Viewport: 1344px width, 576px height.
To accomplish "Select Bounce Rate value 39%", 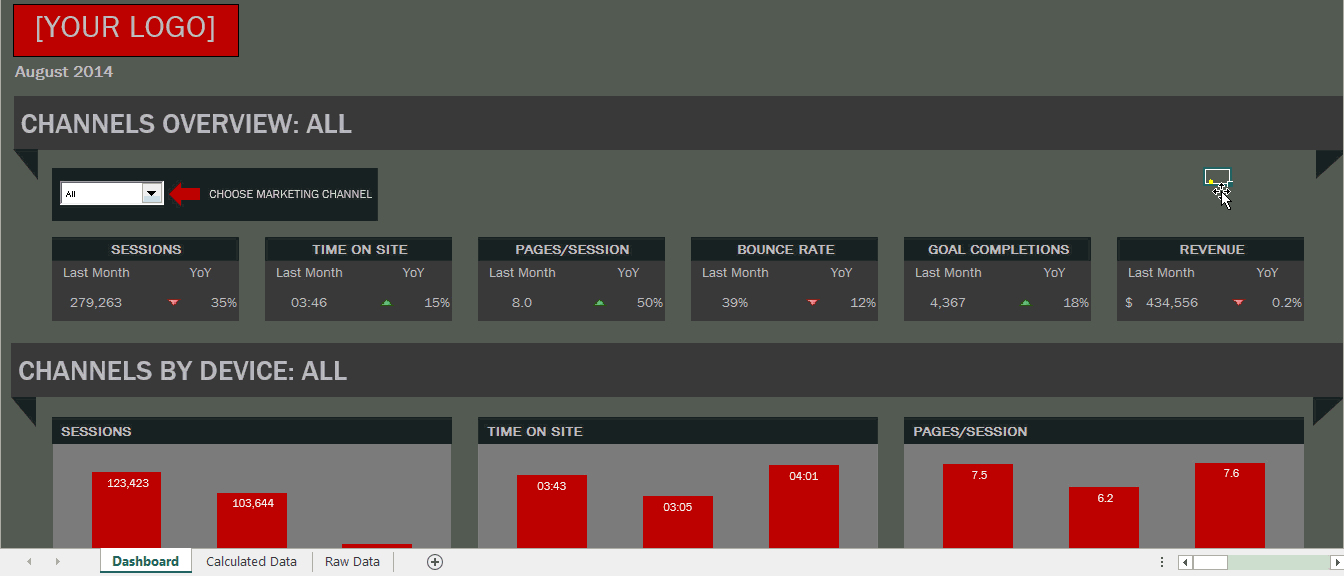I will (735, 302).
